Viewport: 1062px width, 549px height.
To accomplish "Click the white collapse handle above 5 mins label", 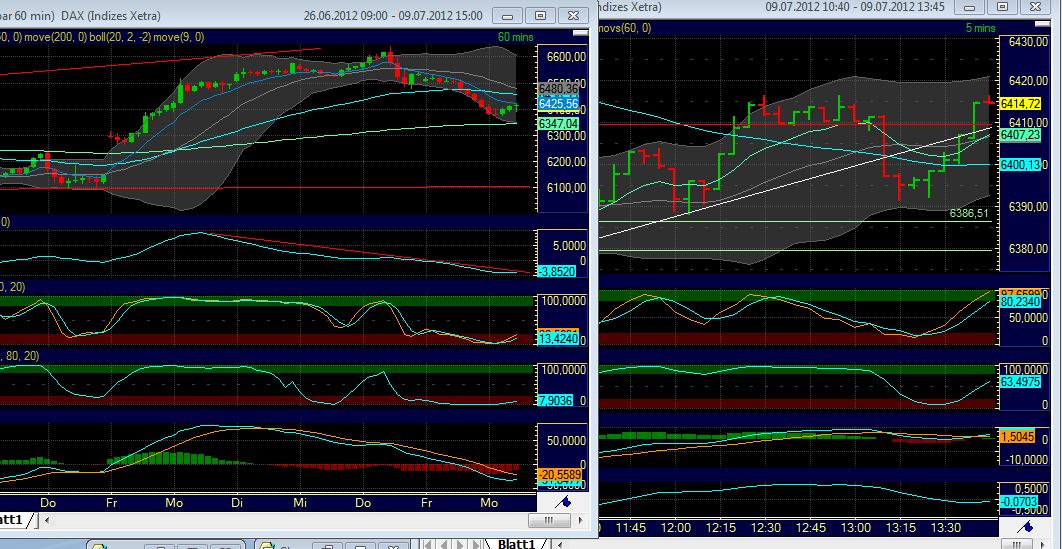I will (x=1043, y=24).
